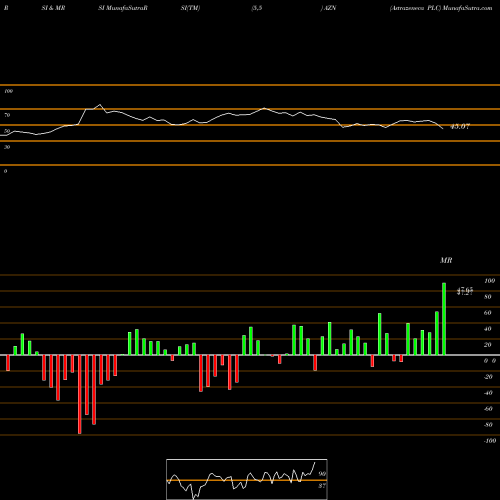The image size is (500, 500).
Task: Click the longest red MR bar
Action: [80, 394]
